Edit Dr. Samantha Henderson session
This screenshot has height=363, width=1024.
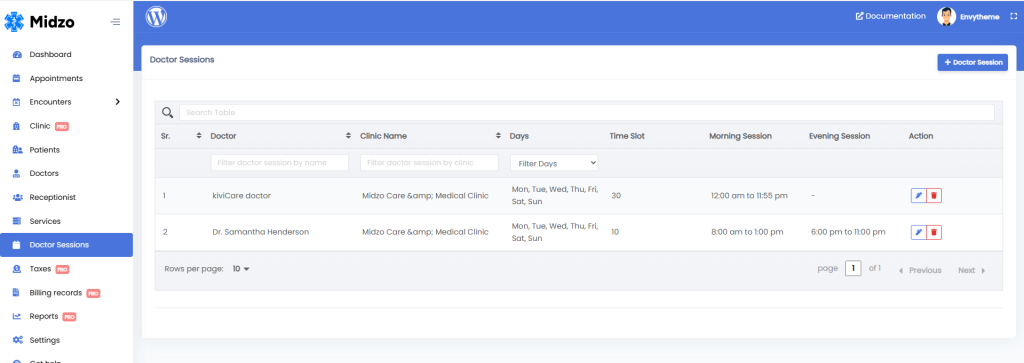918,232
